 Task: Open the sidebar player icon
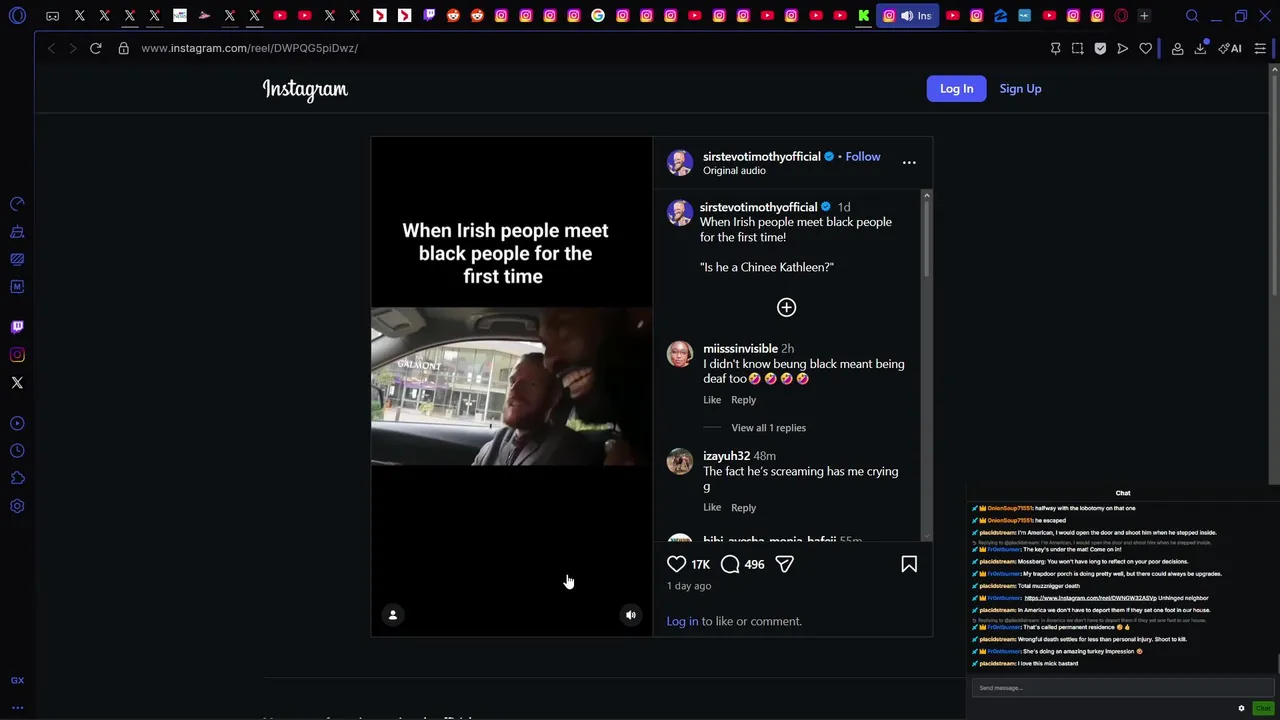[x=17, y=423]
